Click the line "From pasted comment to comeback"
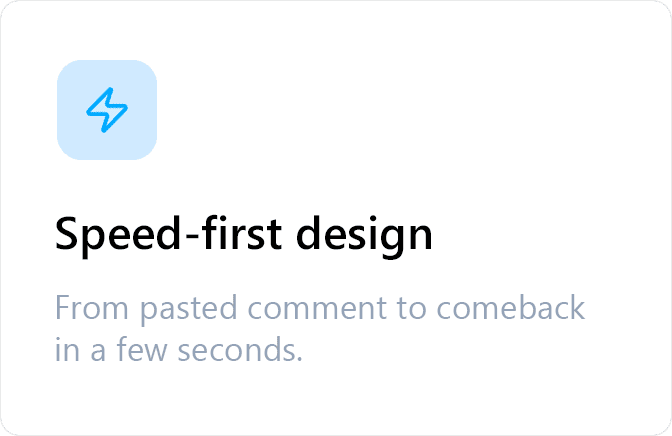Image resolution: width=672 pixels, height=436 pixels. point(319,308)
